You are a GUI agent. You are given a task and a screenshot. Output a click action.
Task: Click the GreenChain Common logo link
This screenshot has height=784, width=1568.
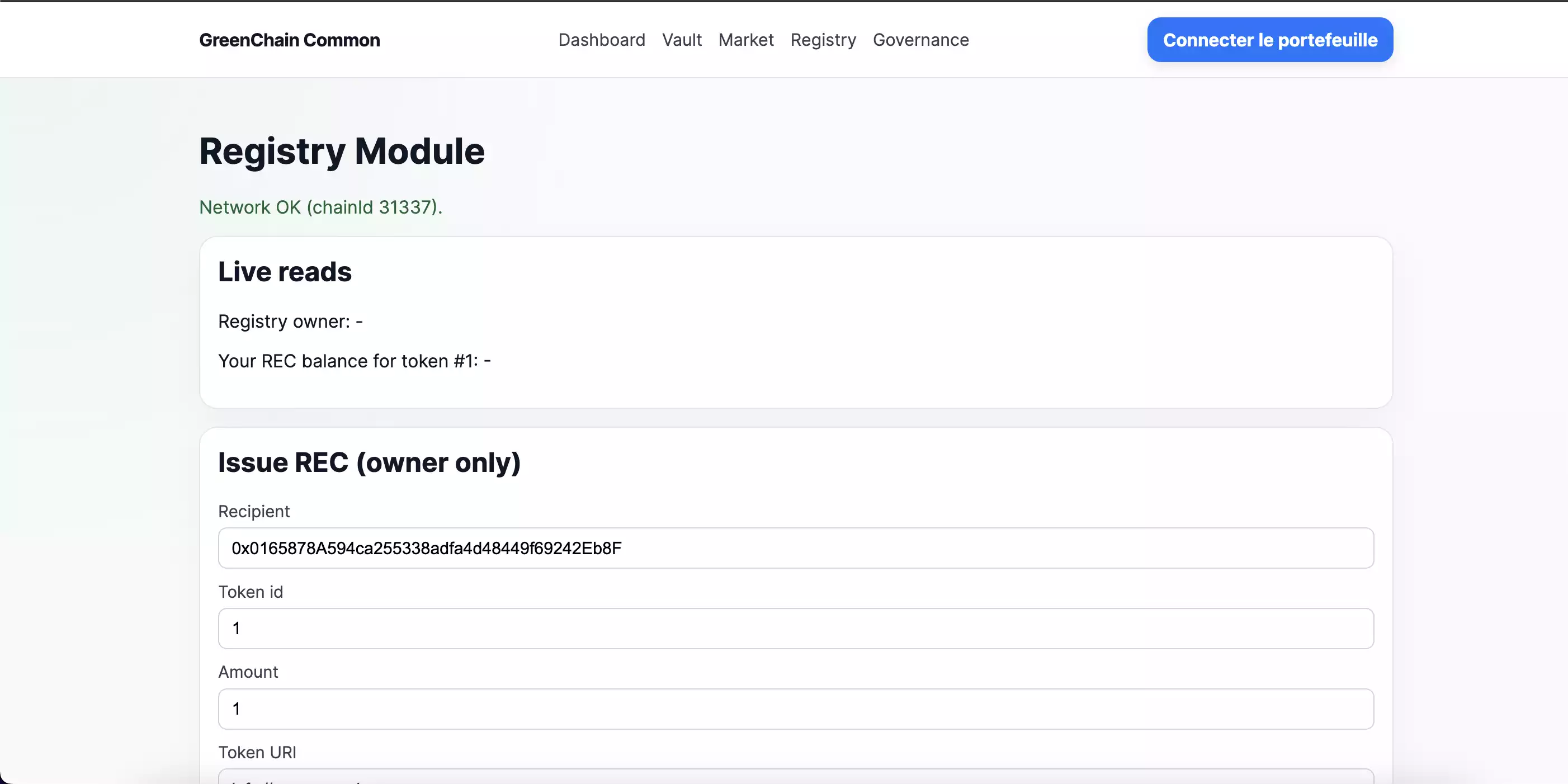coord(289,40)
